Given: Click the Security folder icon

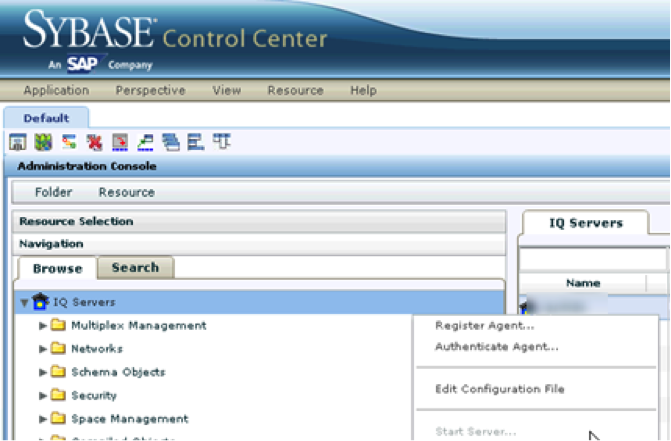Looking at the screenshot, I should [58, 395].
